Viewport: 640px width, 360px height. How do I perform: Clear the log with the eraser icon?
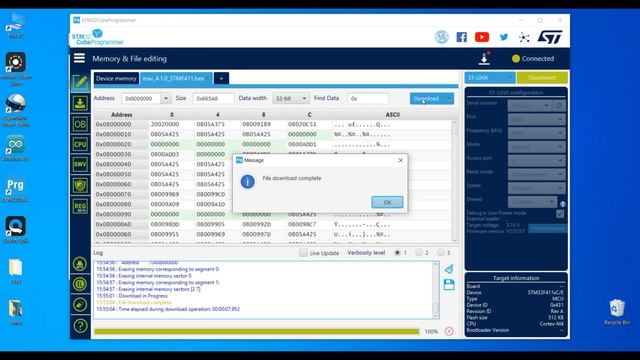pyautogui.click(x=449, y=269)
